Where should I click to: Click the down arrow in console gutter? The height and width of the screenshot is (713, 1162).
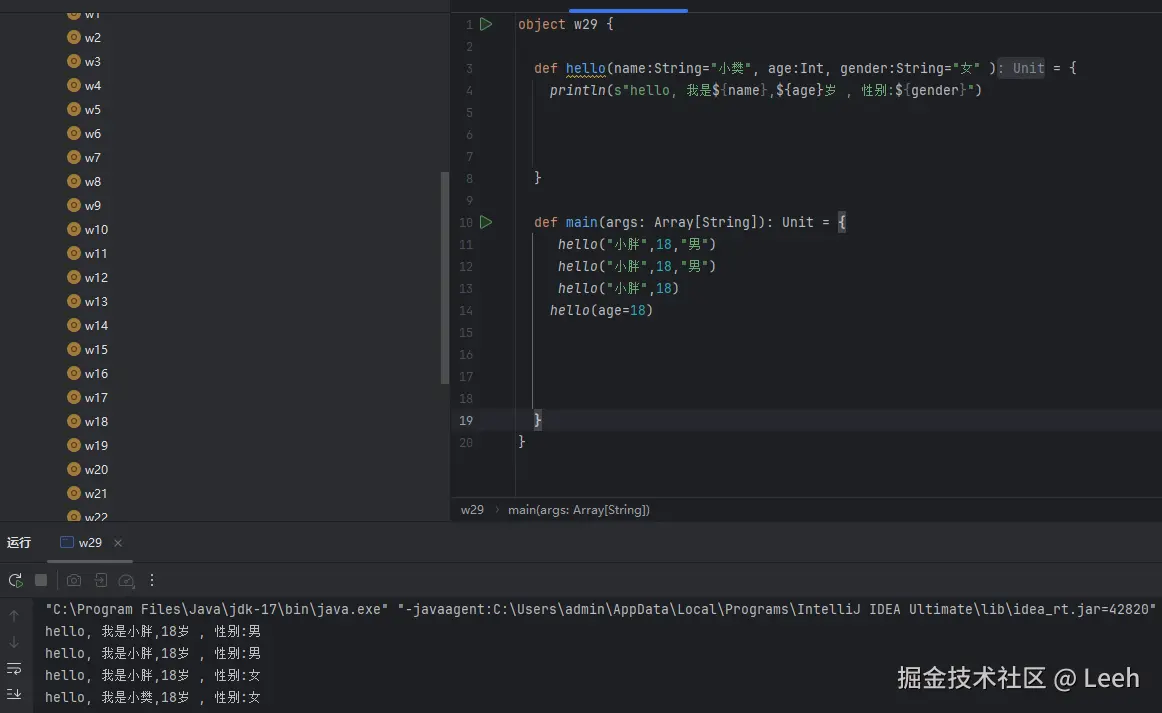[14, 643]
